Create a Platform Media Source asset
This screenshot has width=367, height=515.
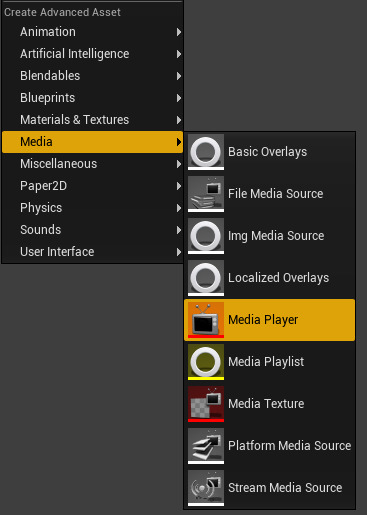click(269, 446)
